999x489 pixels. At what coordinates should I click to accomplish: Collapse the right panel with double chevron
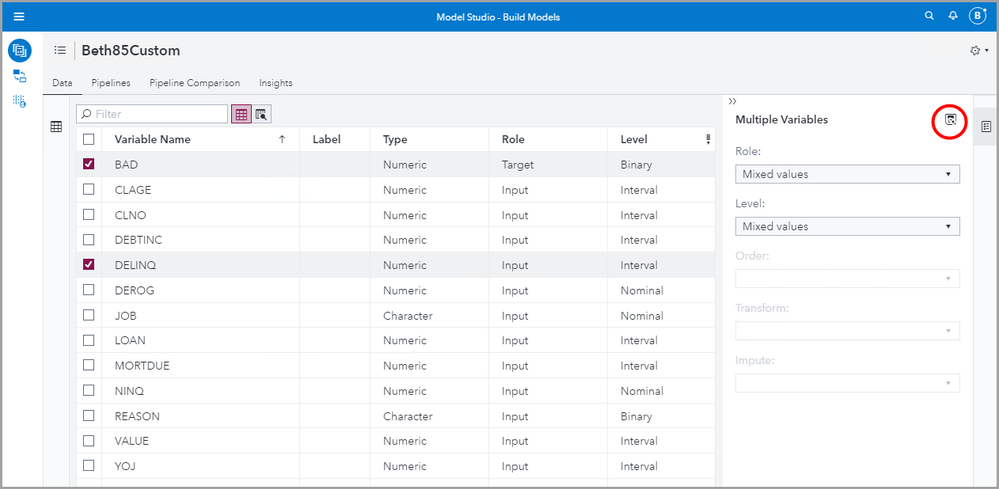pos(733,101)
